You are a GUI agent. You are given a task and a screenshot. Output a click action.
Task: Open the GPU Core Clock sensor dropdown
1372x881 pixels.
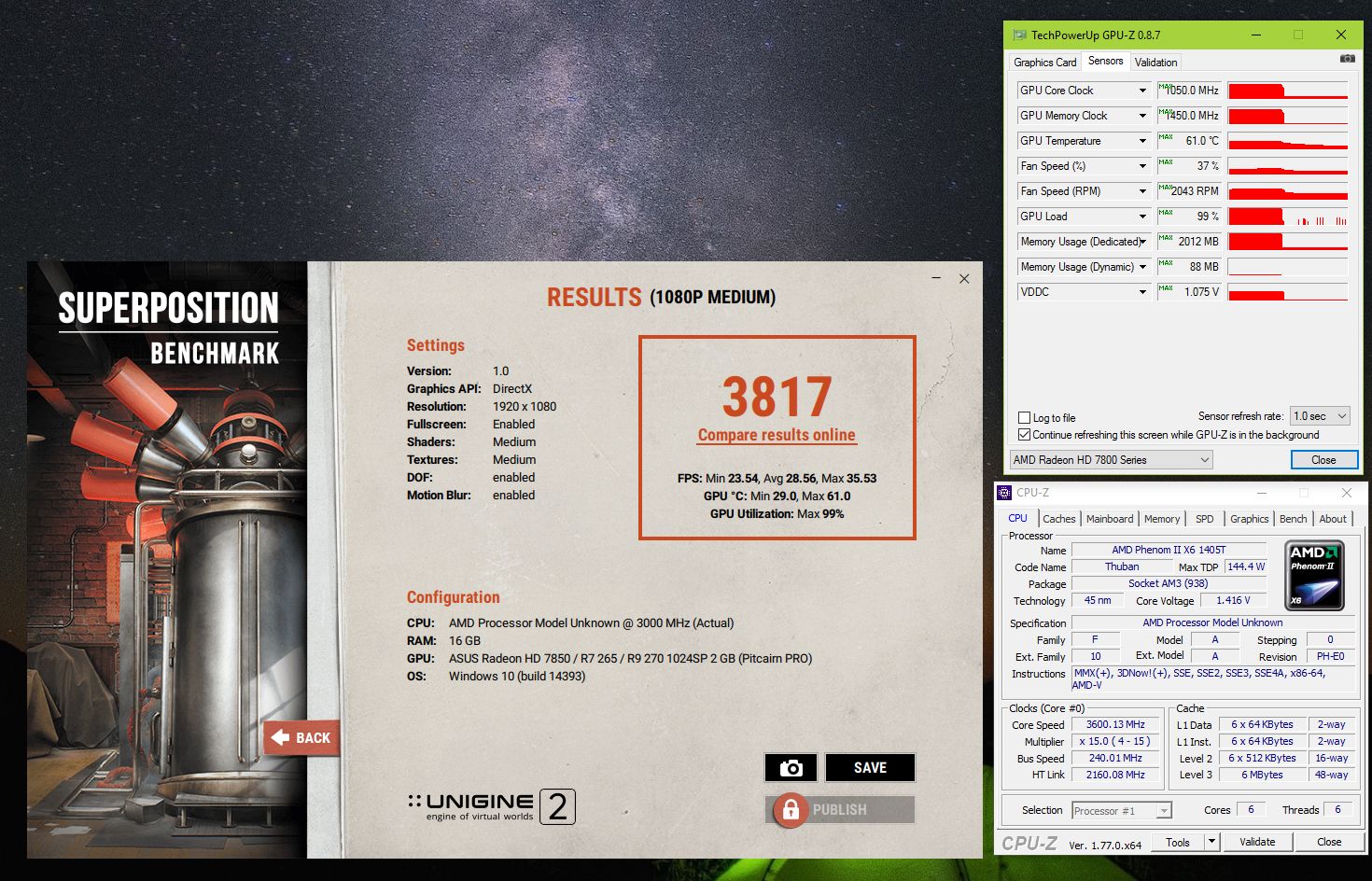(x=1142, y=91)
